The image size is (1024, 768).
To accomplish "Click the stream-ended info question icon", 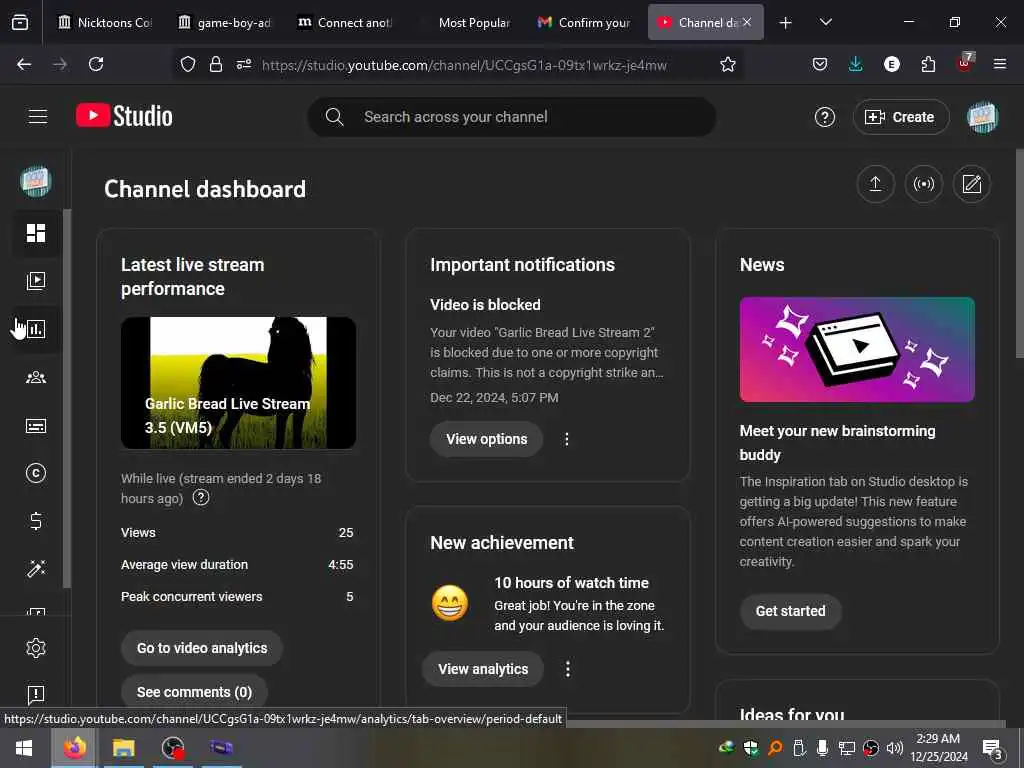I will click(x=201, y=498).
